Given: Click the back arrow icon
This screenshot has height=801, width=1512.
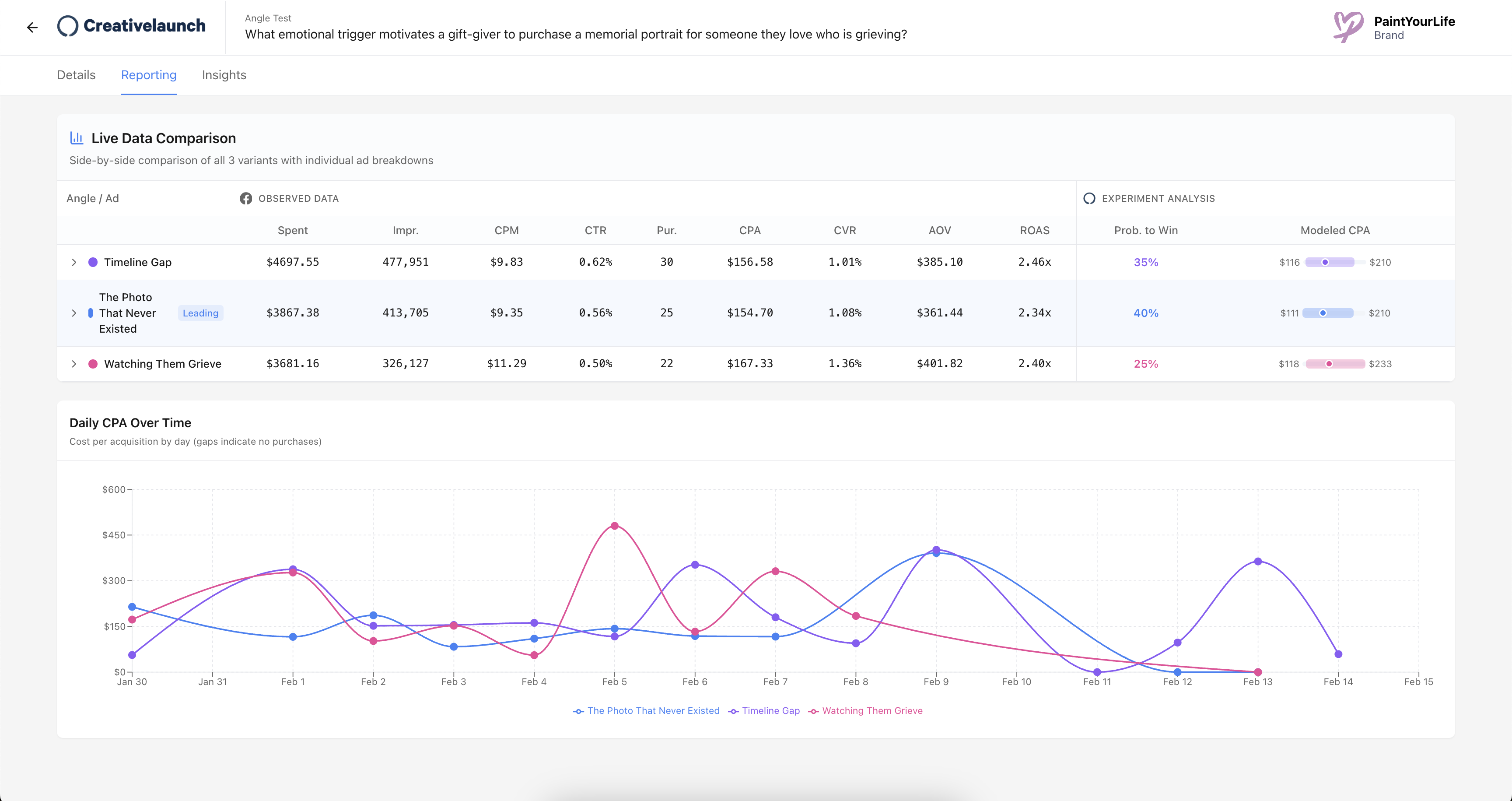Looking at the screenshot, I should click(32, 27).
